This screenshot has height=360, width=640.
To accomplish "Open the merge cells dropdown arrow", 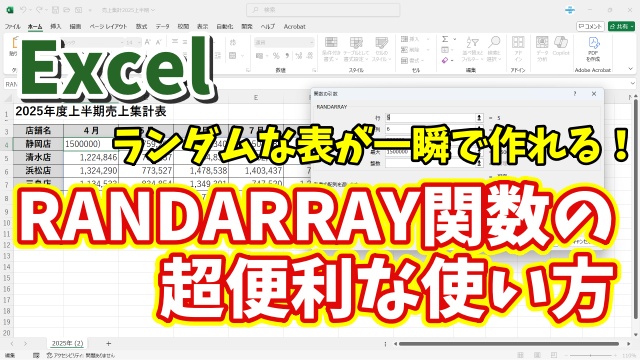I will pyautogui.click(x=242, y=56).
